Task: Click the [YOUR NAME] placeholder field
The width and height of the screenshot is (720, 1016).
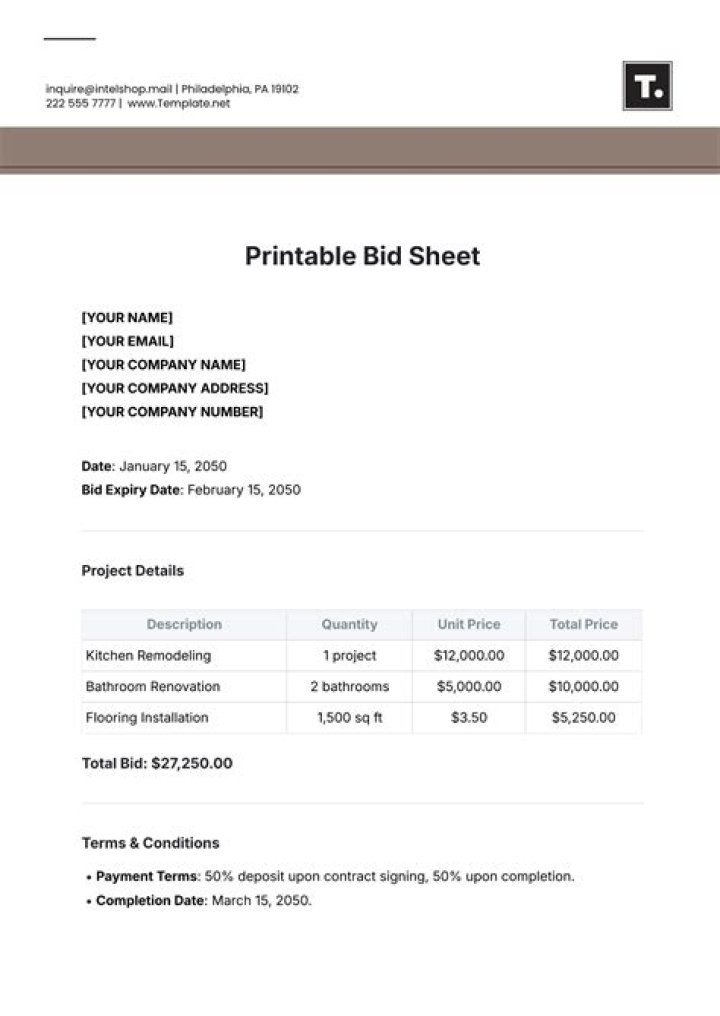Action: coord(127,318)
